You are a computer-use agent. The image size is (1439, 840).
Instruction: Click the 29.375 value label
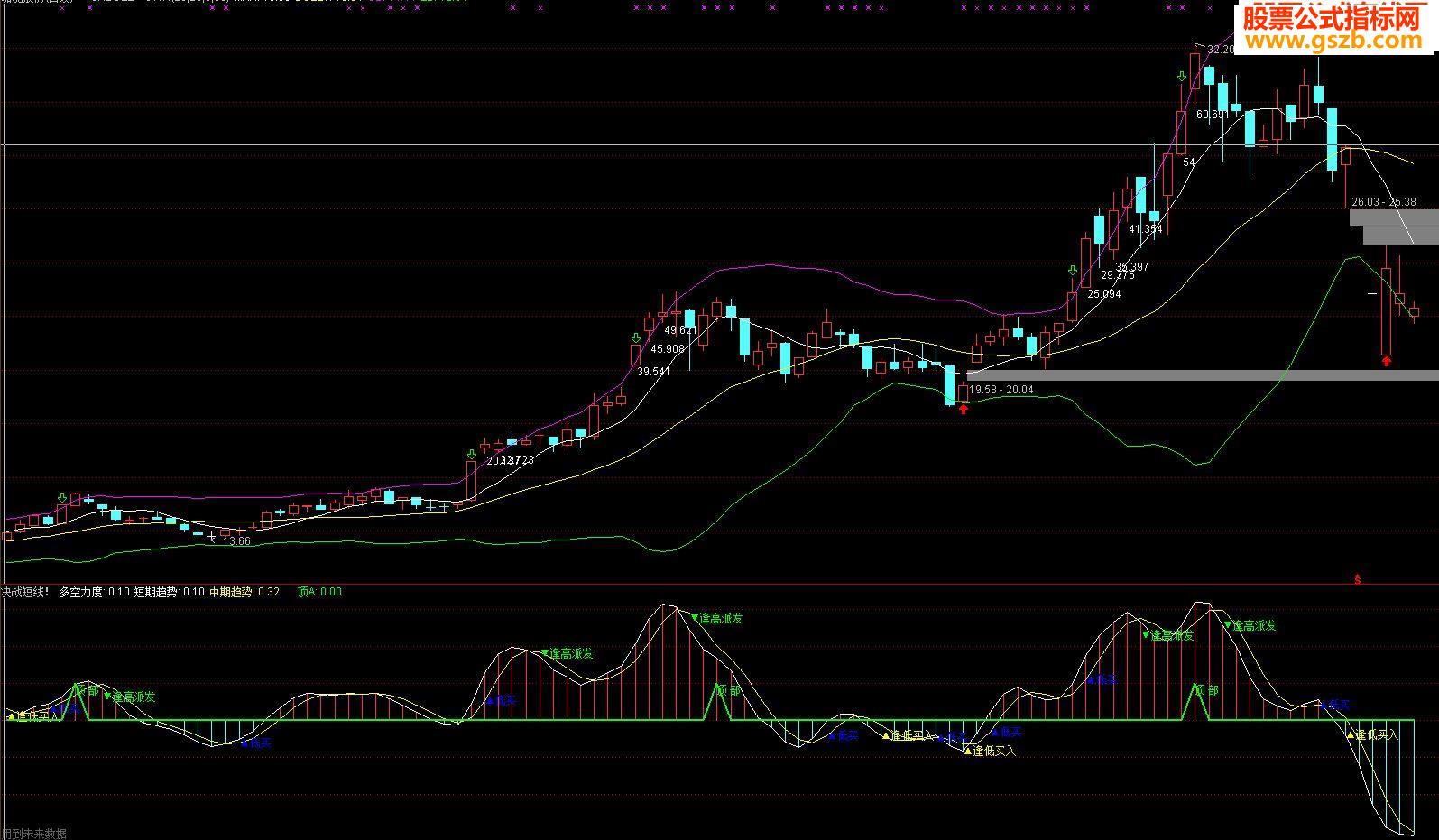(x=1118, y=276)
